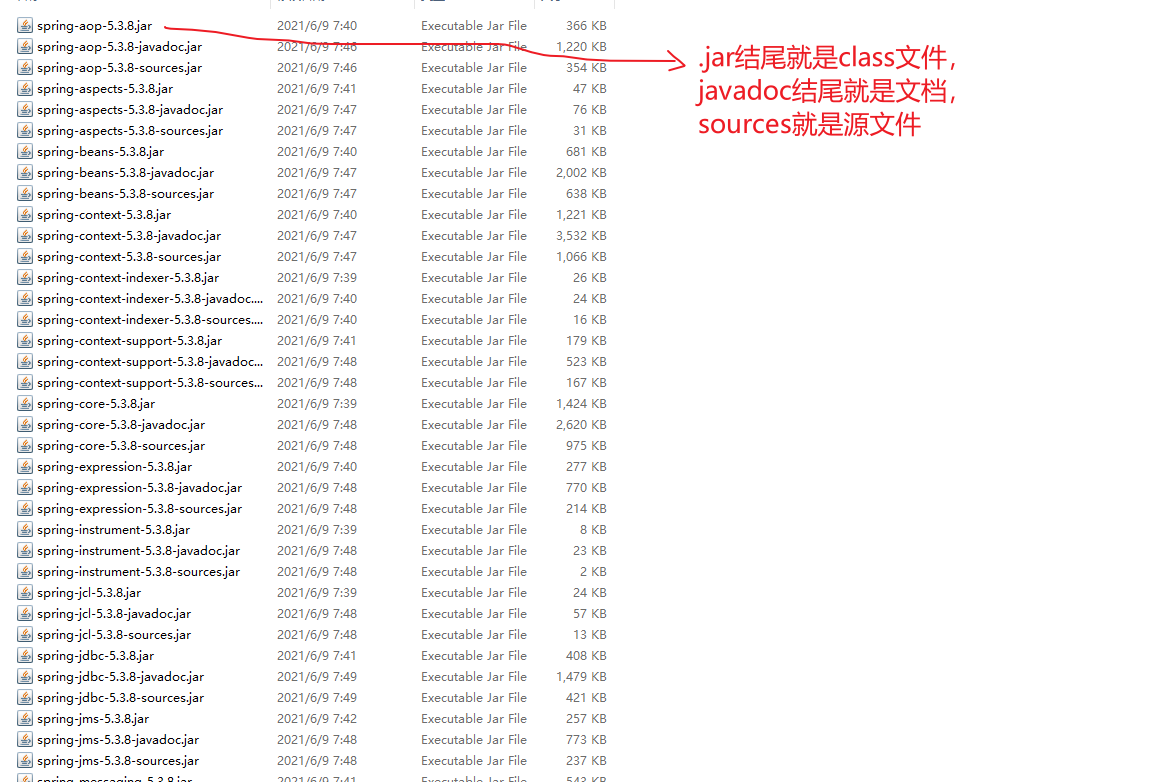Select file name spring-jdbc-5.3.8-javadoc.jar
The image size is (1162, 782).
point(121,677)
